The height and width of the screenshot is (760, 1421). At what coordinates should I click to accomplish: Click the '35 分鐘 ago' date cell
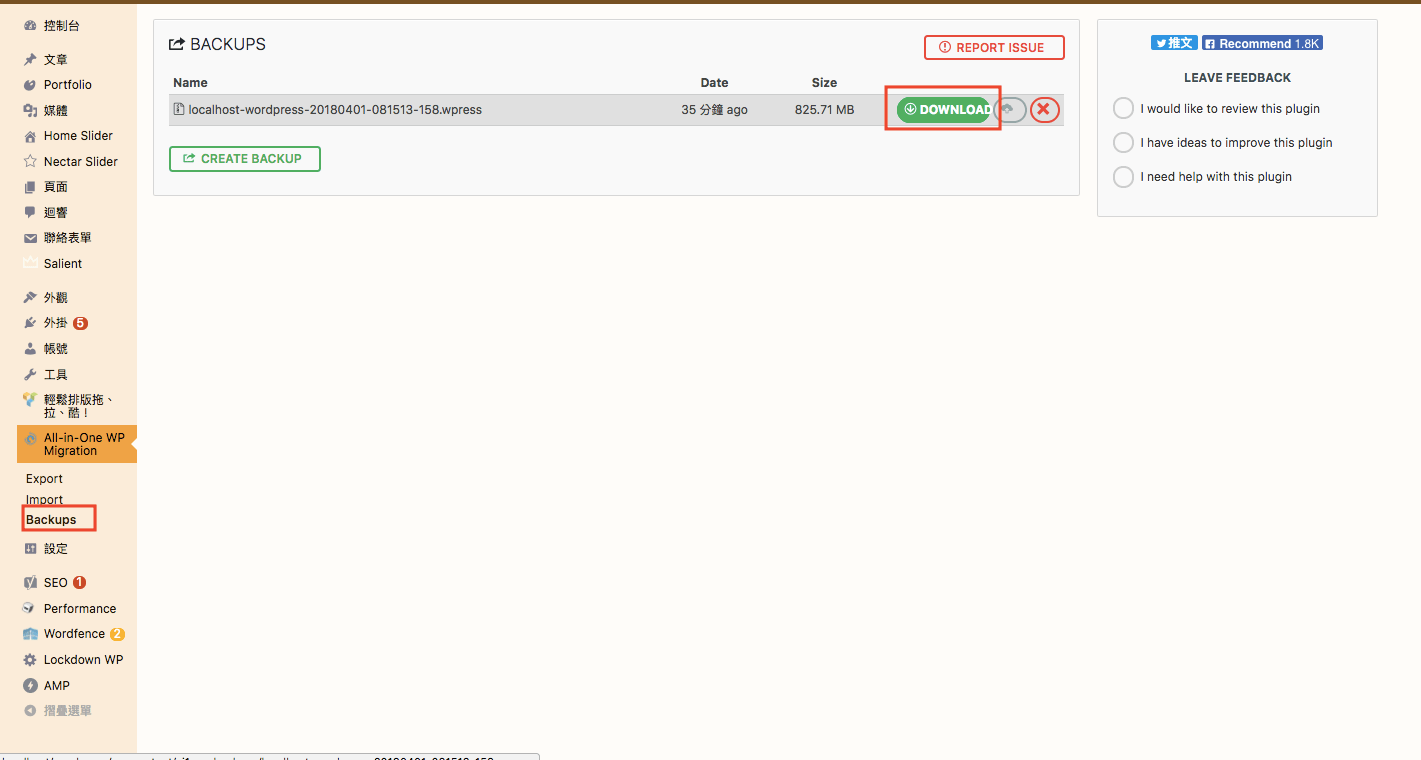click(x=714, y=110)
